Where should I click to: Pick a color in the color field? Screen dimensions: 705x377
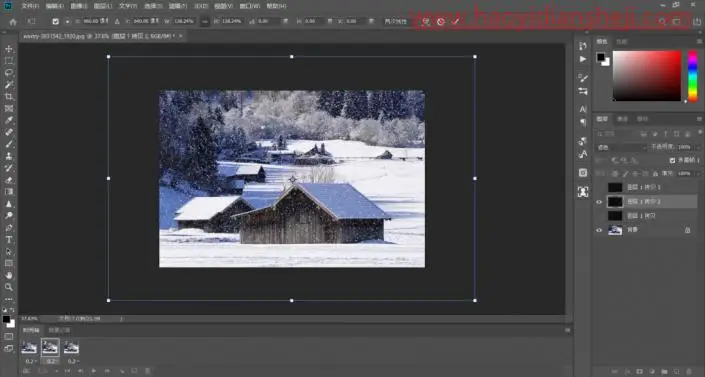point(647,76)
